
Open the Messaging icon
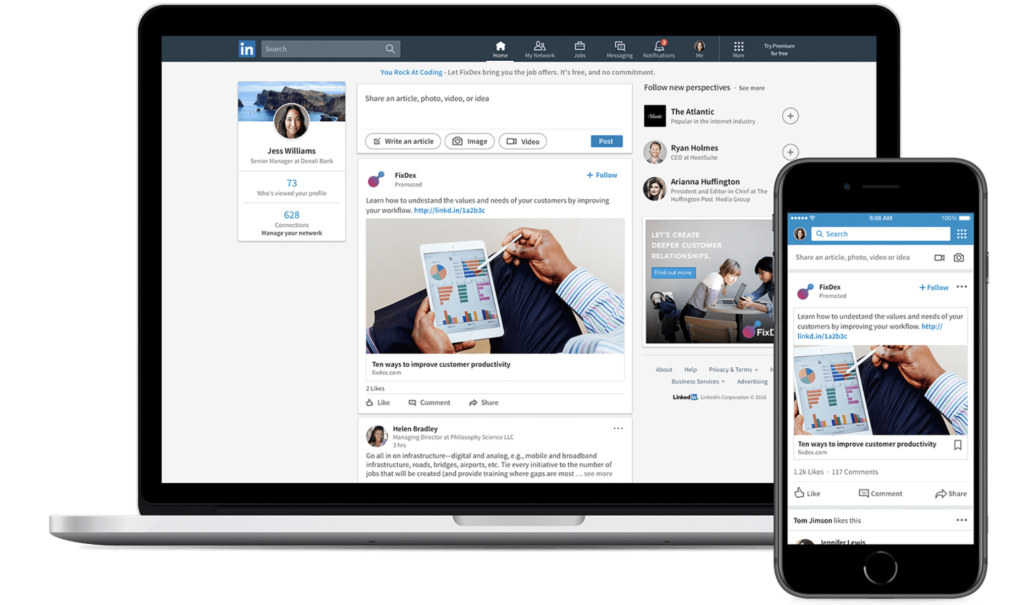pos(620,47)
